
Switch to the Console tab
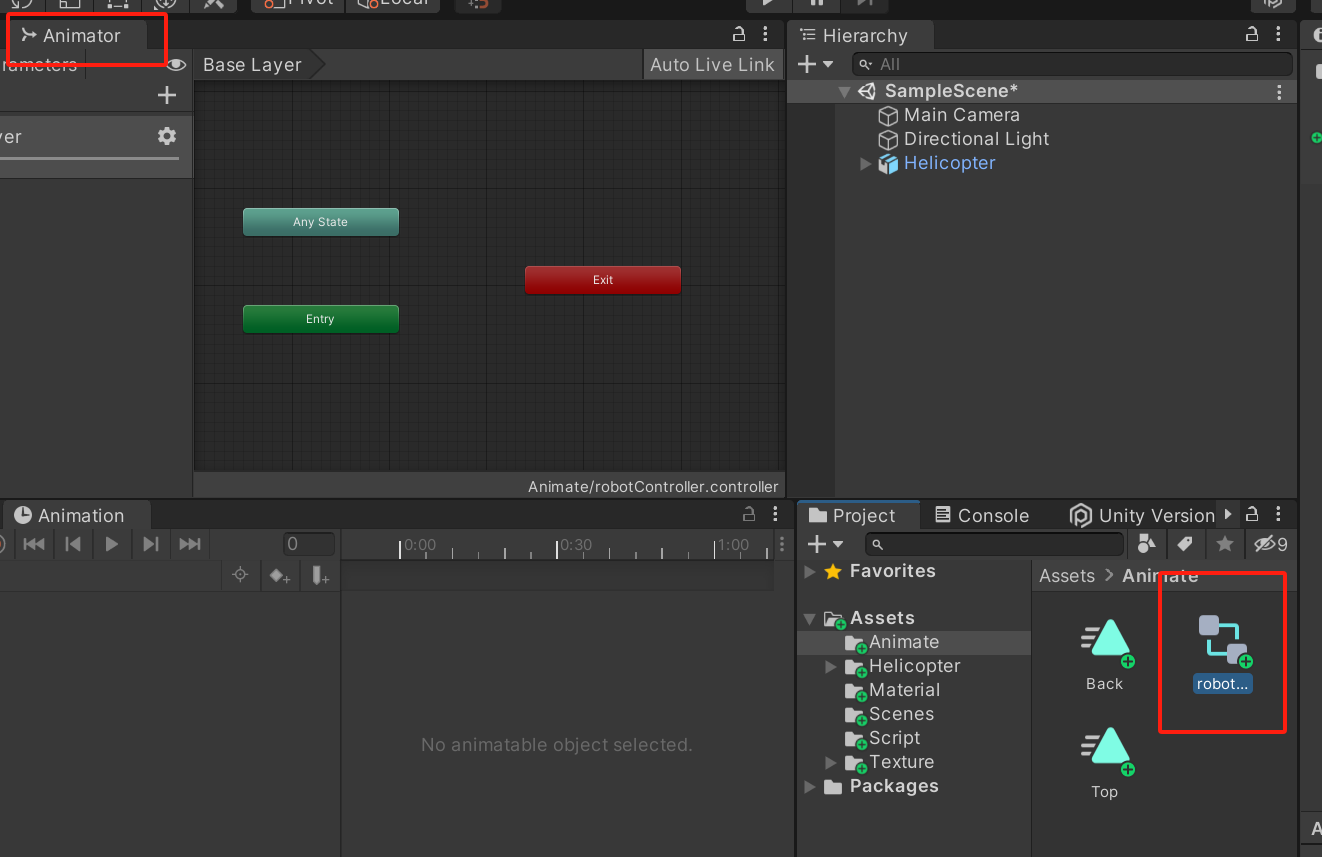tap(982, 516)
